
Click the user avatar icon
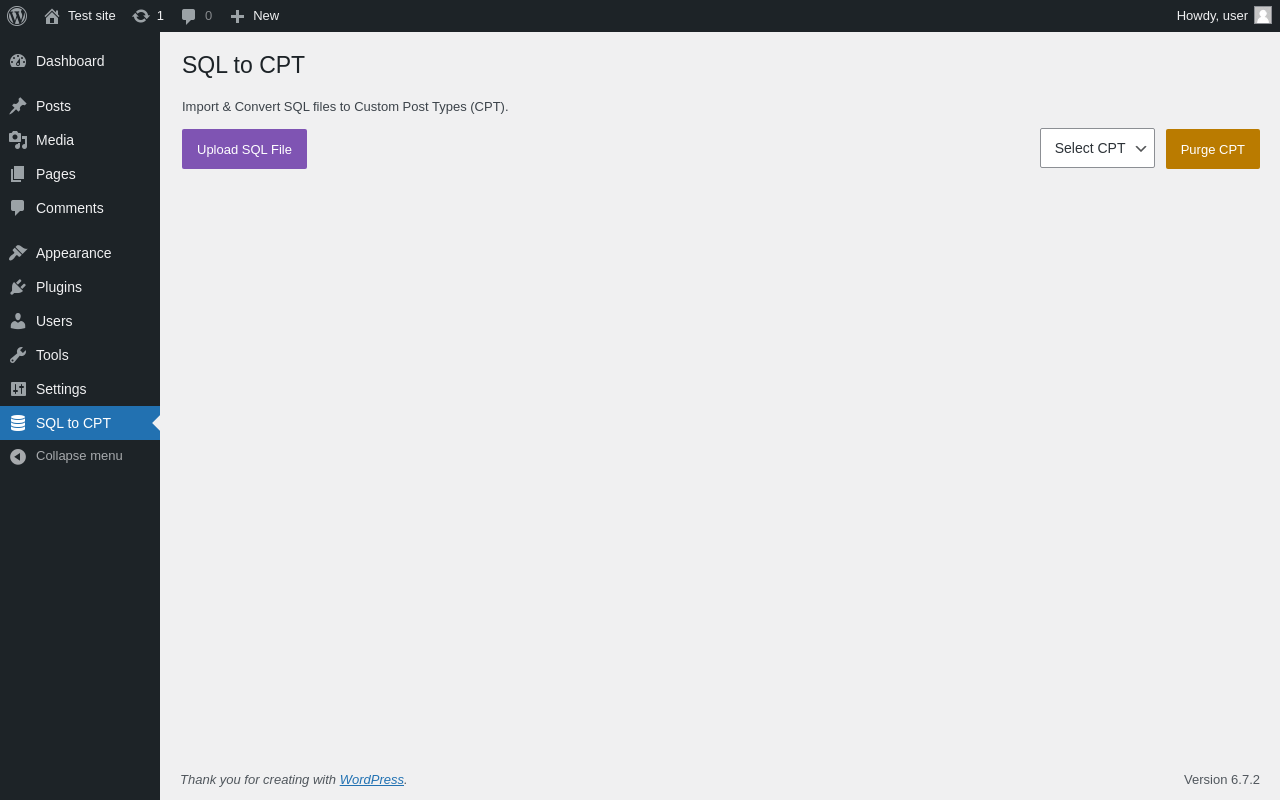pyautogui.click(x=1263, y=15)
